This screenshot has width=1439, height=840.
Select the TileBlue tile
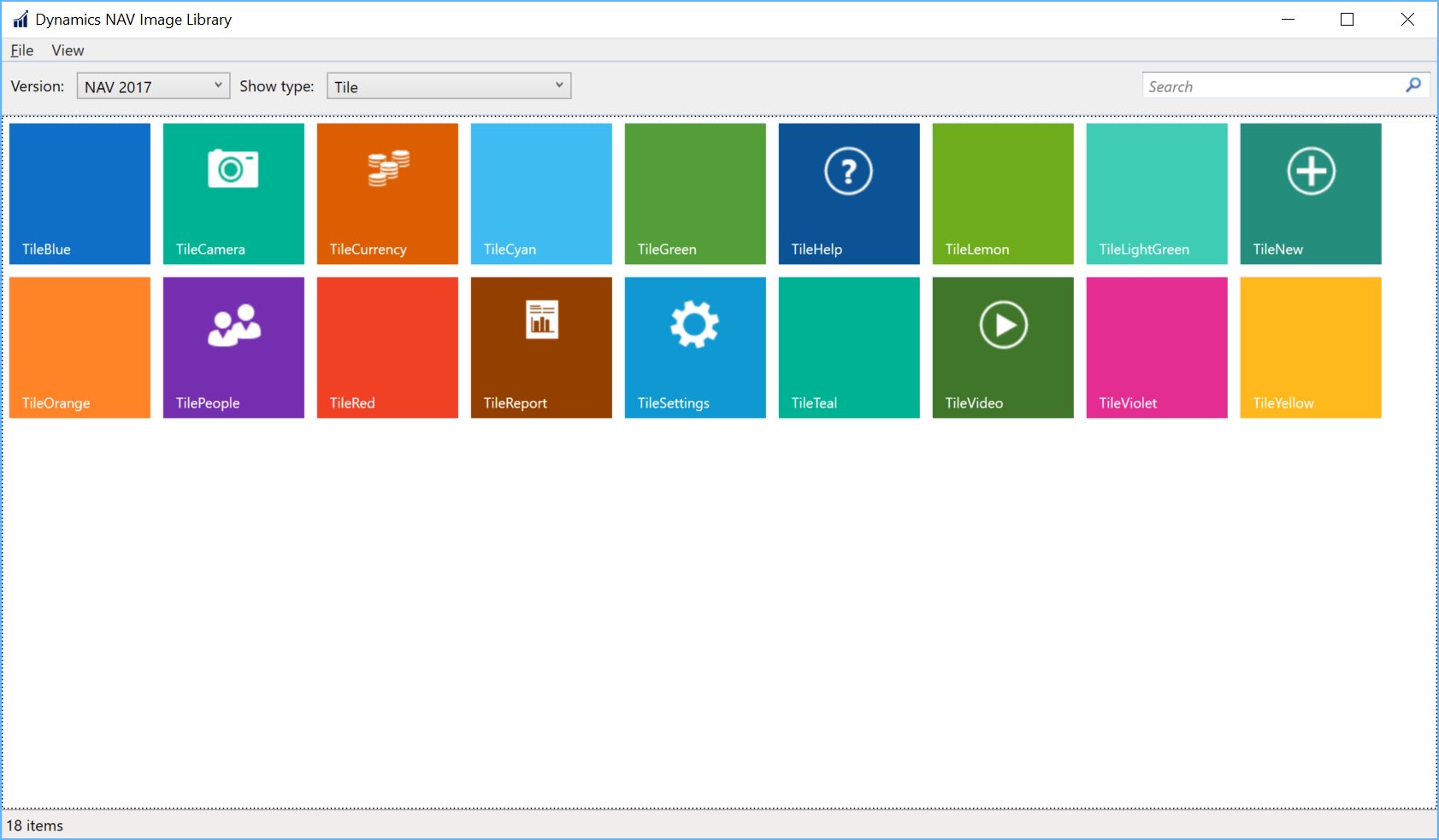[79, 193]
